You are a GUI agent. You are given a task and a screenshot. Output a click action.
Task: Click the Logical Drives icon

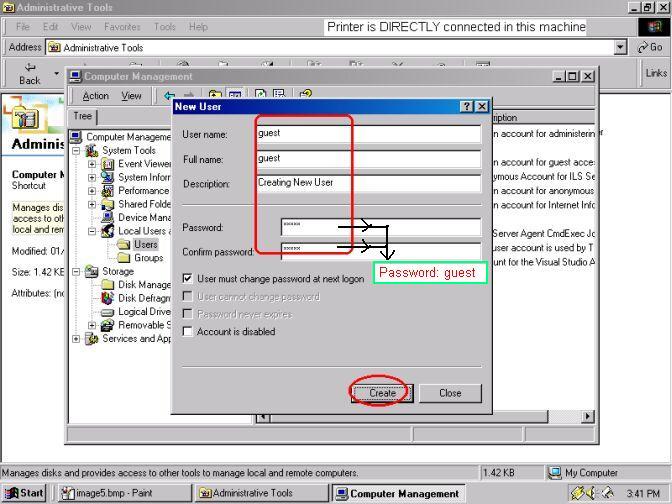coord(108,312)
